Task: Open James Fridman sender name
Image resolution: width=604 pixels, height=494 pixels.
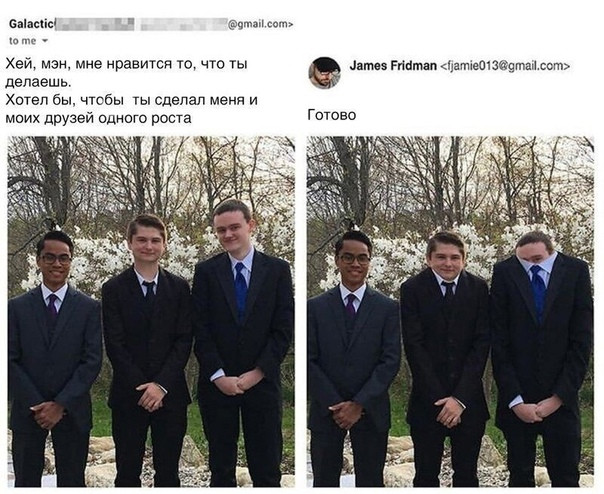Action: coord(393,66)
